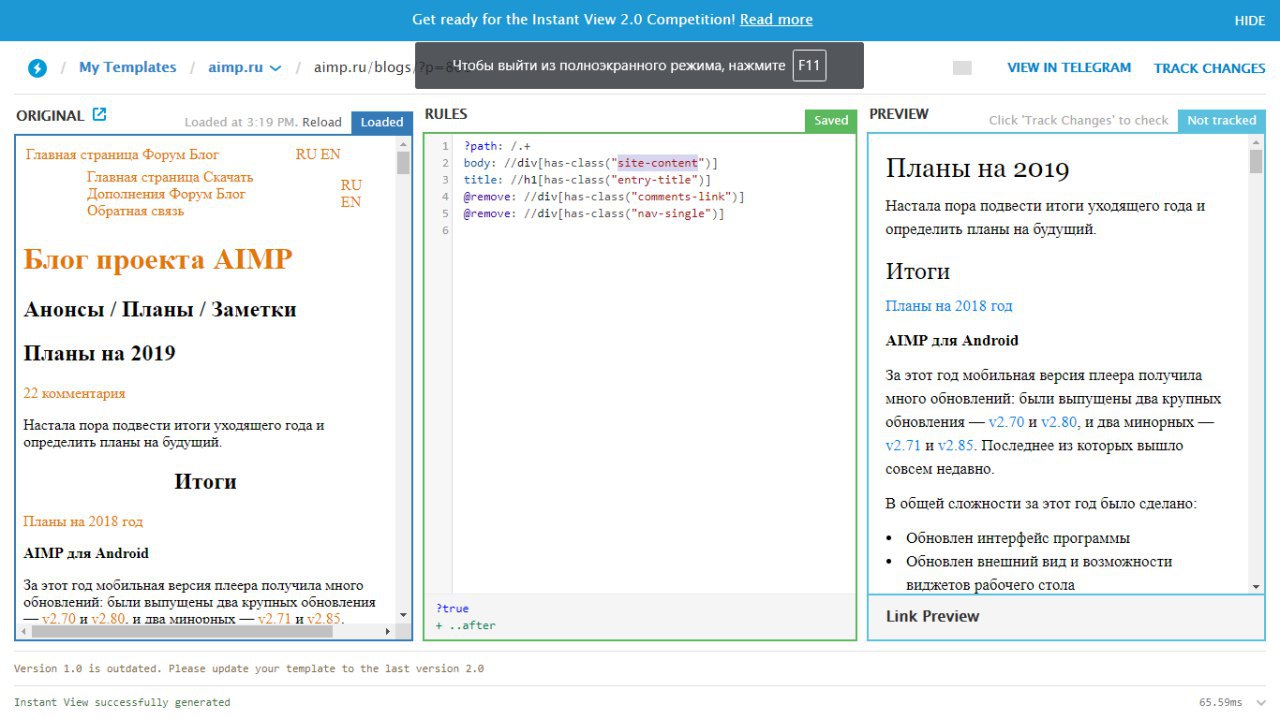
Task: Open v2.70 link in preview
Action: [x=1007, y=422]
